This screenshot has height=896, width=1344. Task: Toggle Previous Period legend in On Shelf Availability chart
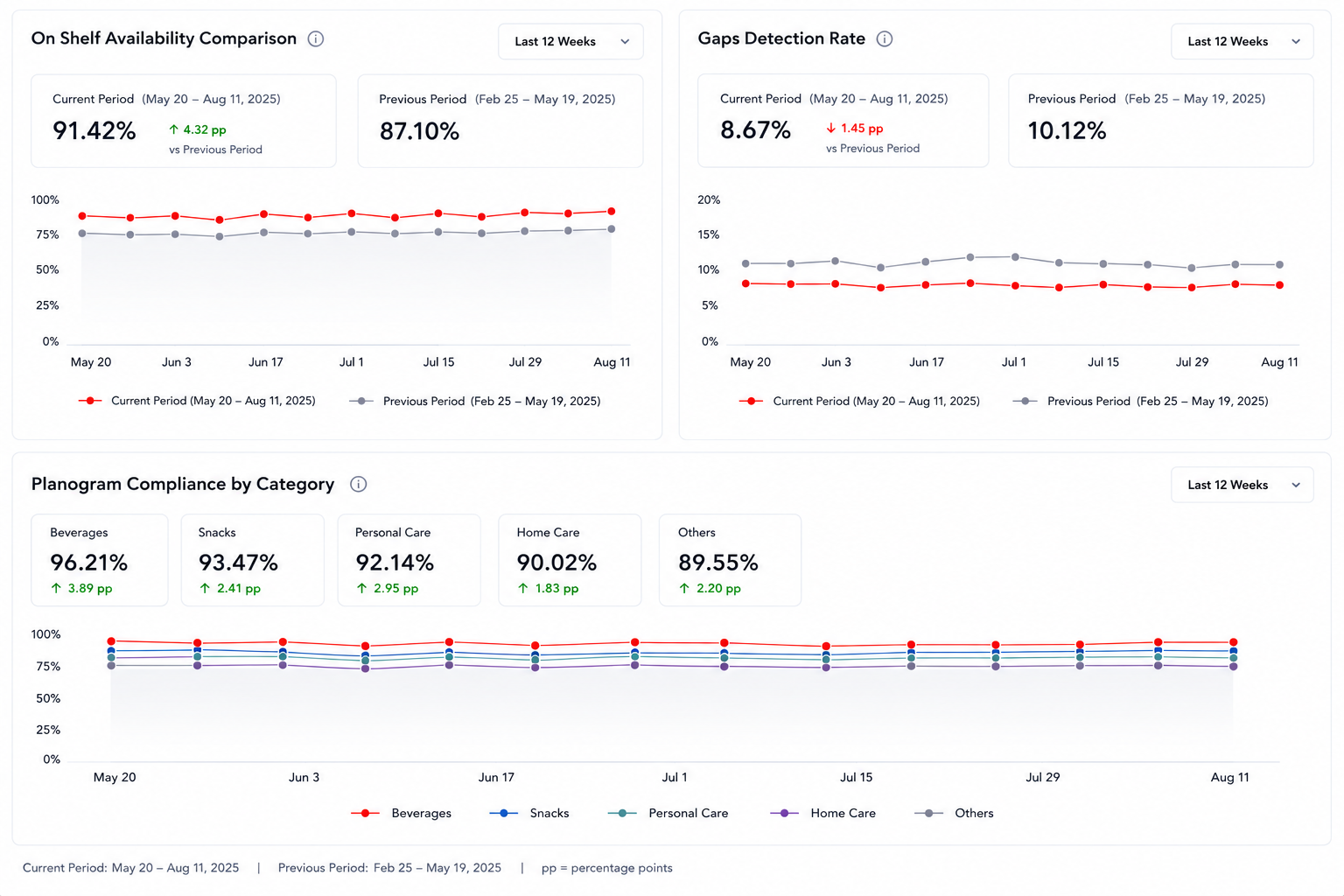pos(475,401)
